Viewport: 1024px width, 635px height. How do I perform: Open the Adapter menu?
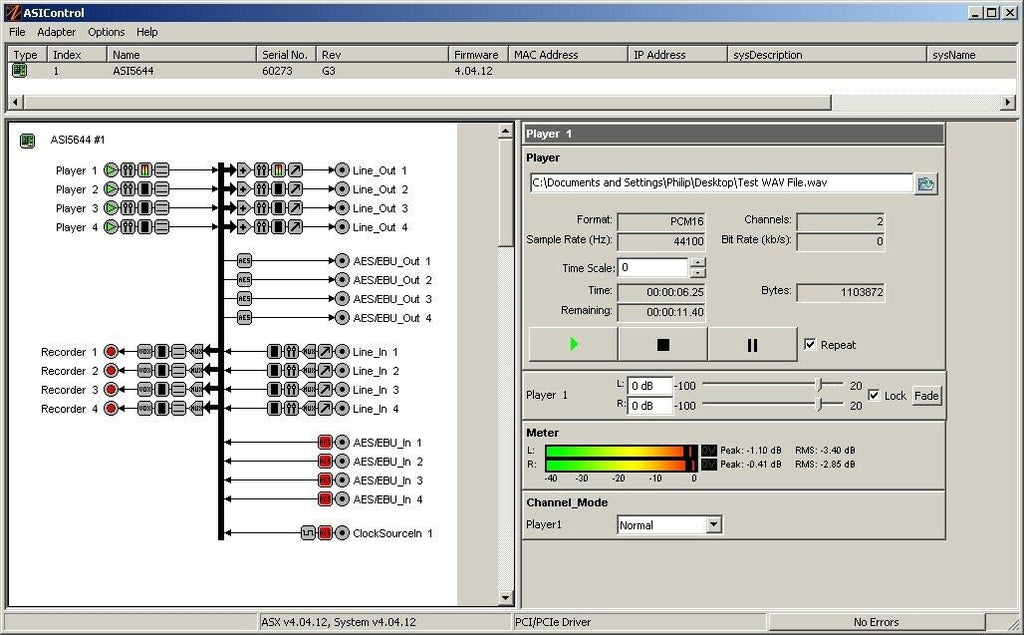click(57, 32)
